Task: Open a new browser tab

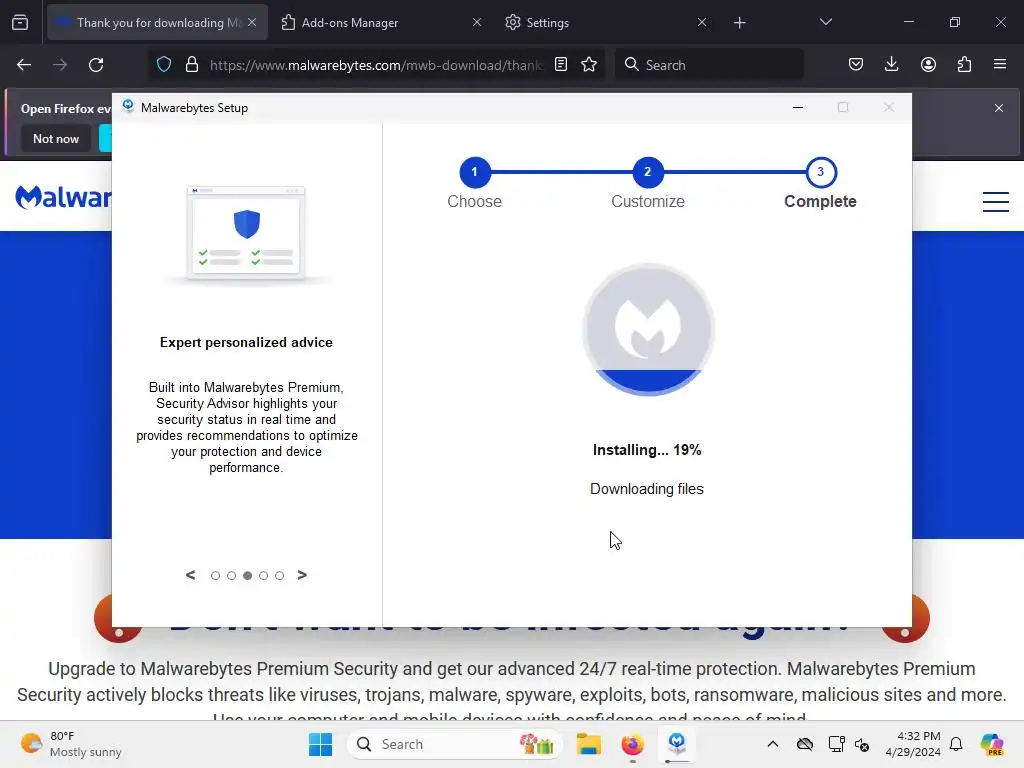Action: point(739,23)
